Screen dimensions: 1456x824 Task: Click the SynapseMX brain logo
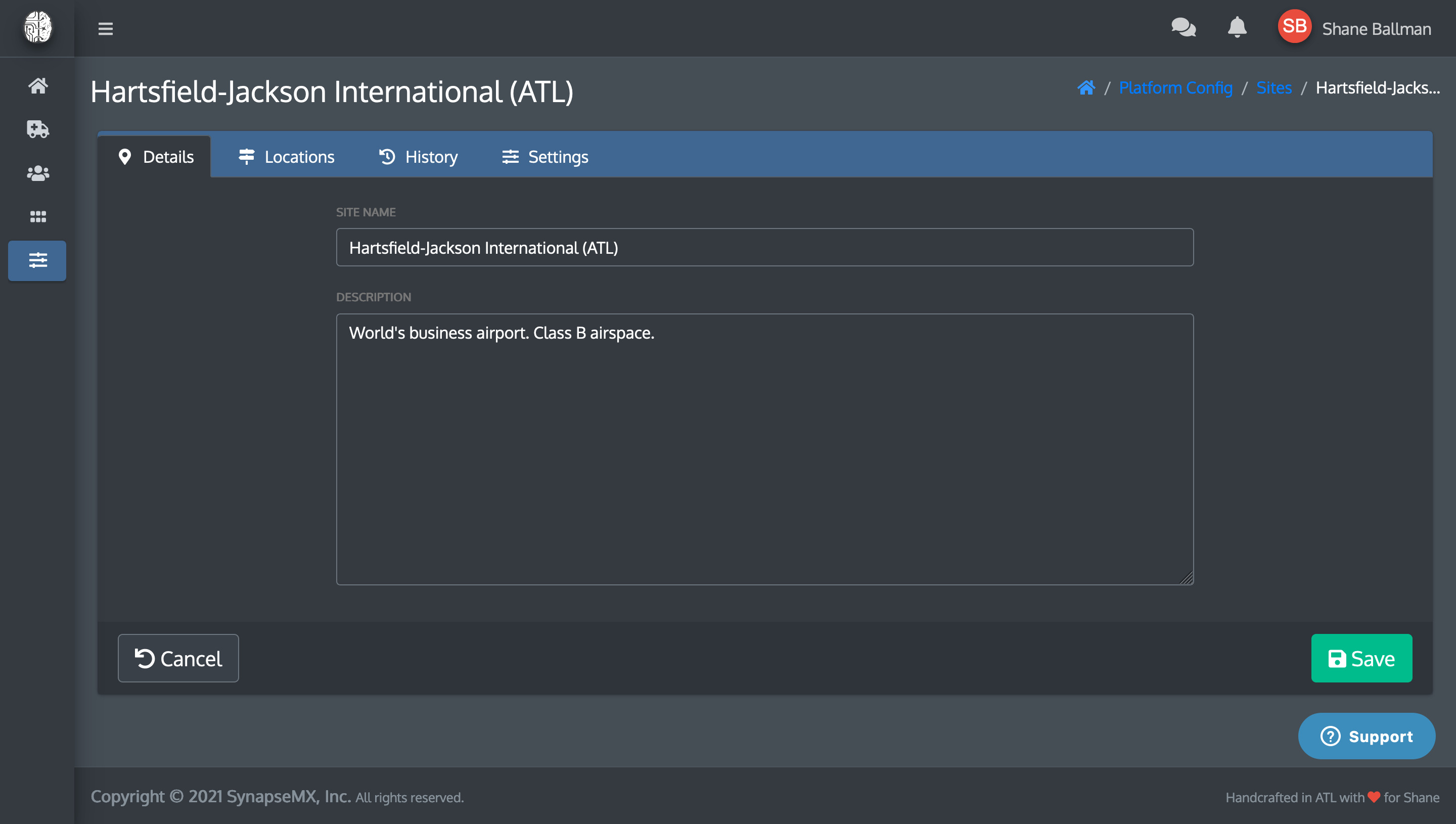(x=37, y=27)
